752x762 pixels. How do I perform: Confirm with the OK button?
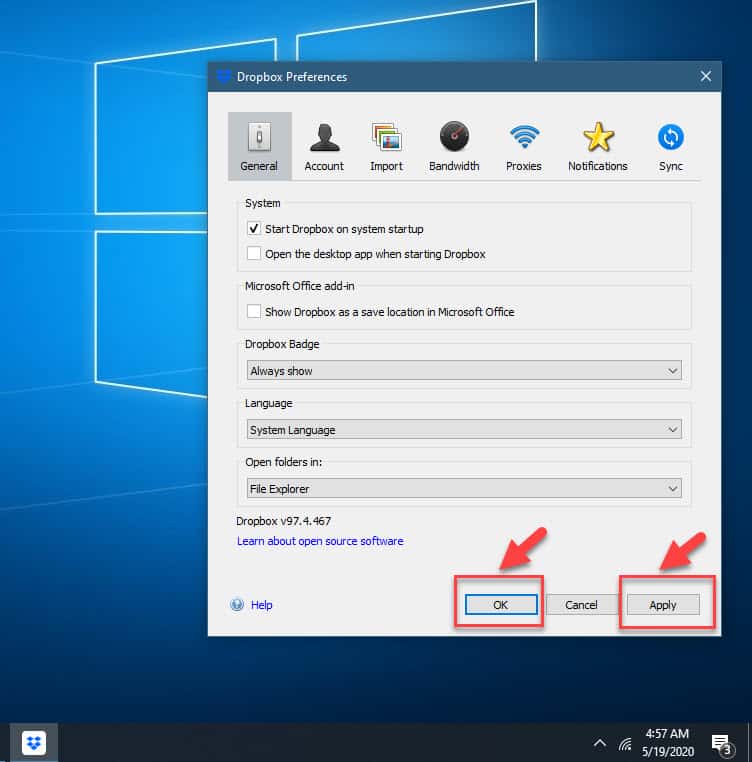[501, 605]
